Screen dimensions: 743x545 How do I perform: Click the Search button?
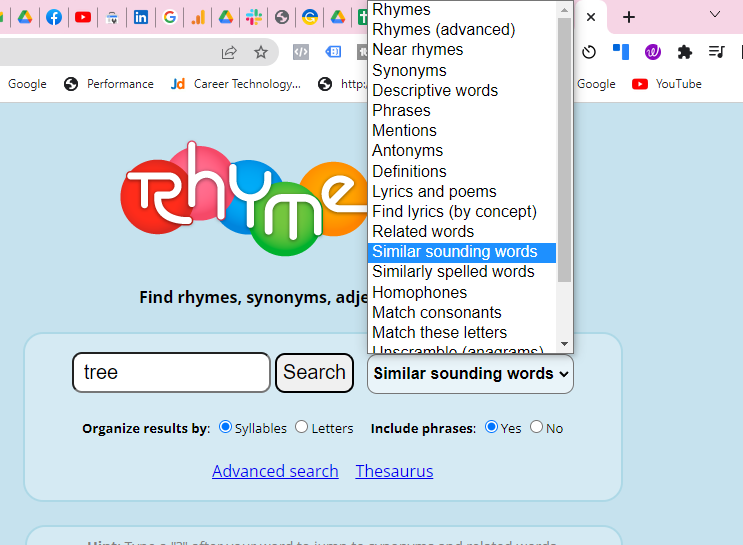[x=314, y=372]
